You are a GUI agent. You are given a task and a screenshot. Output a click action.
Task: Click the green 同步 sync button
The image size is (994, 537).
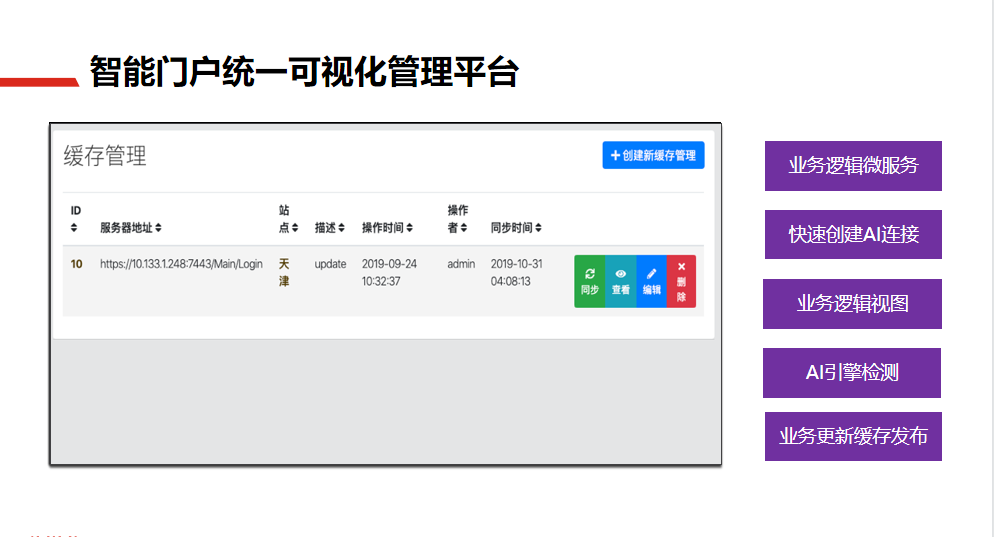[589, 281]
